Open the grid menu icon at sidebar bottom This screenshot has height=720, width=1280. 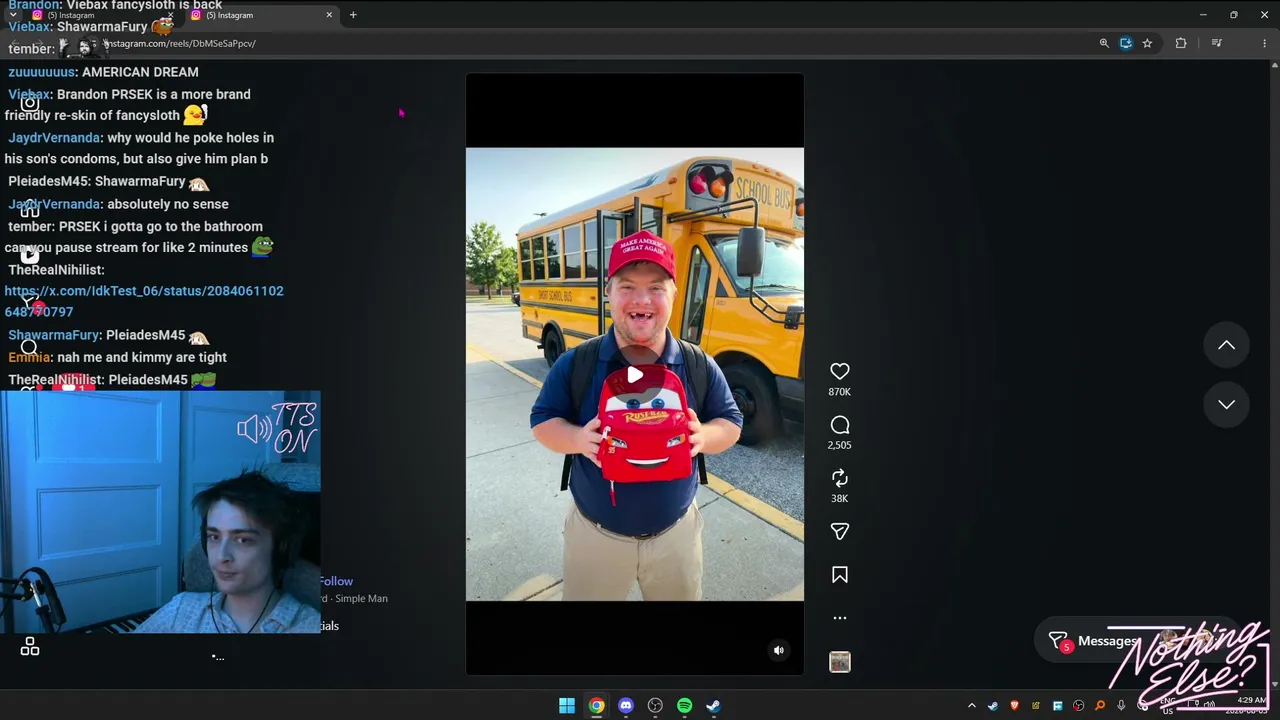30,647
